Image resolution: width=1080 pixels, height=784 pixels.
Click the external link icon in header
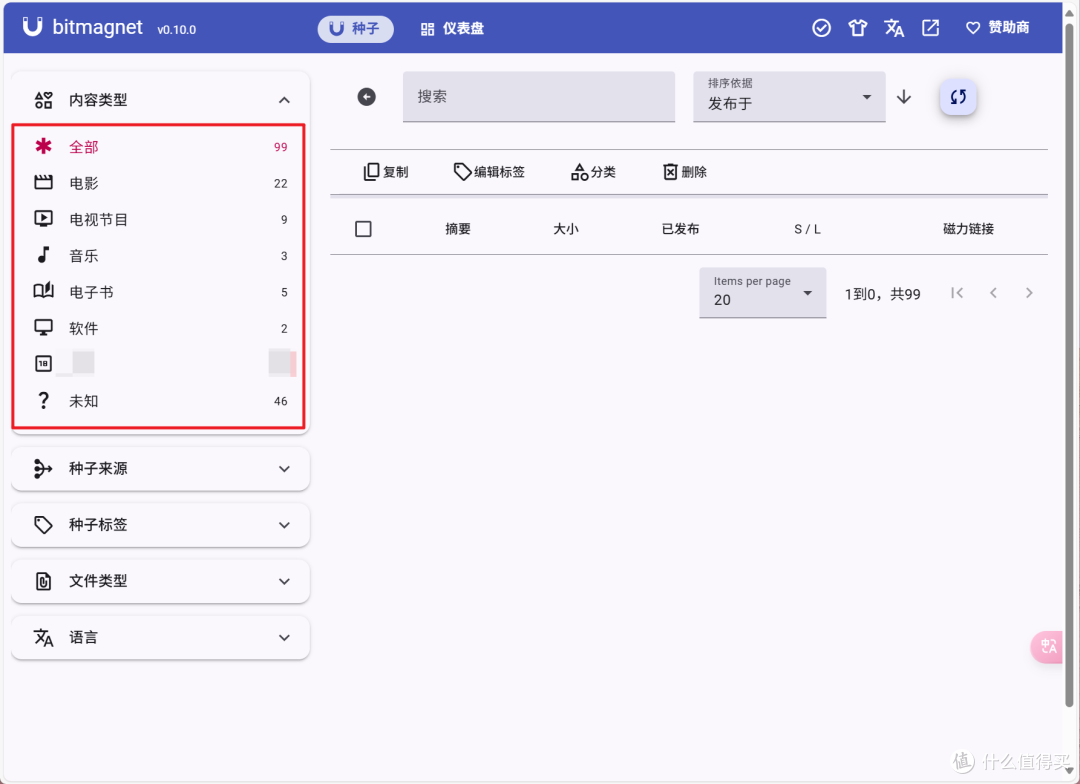(931, 28)
